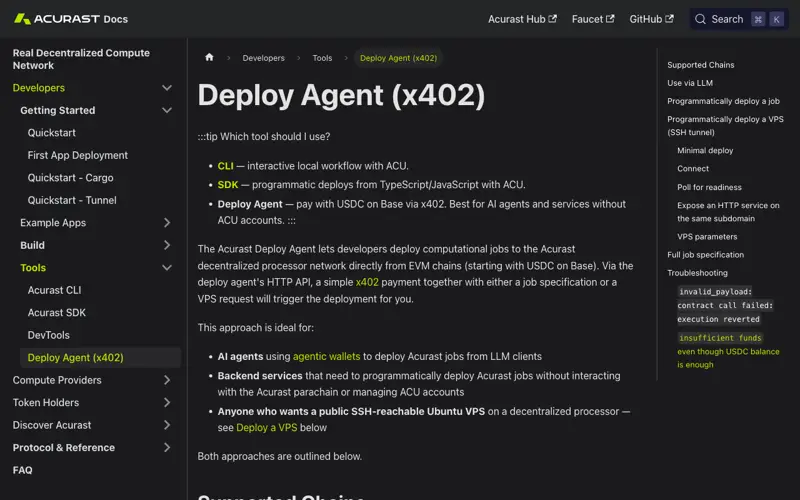Screen dimensions: 800x500
Task: Open Acurast CLI sidebar page
Action: click(x=54, y=290)
